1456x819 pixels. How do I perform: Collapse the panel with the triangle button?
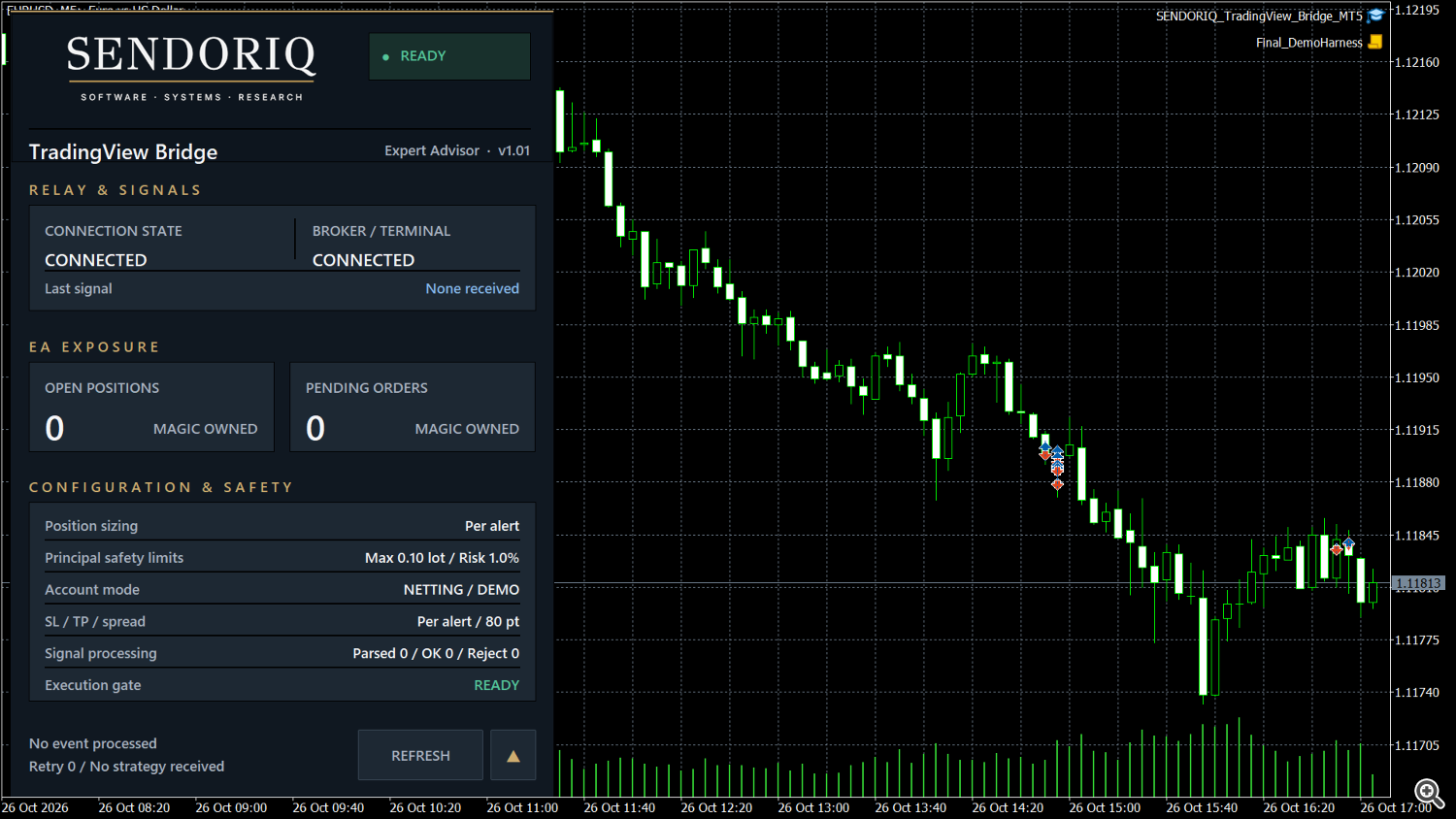513,755
